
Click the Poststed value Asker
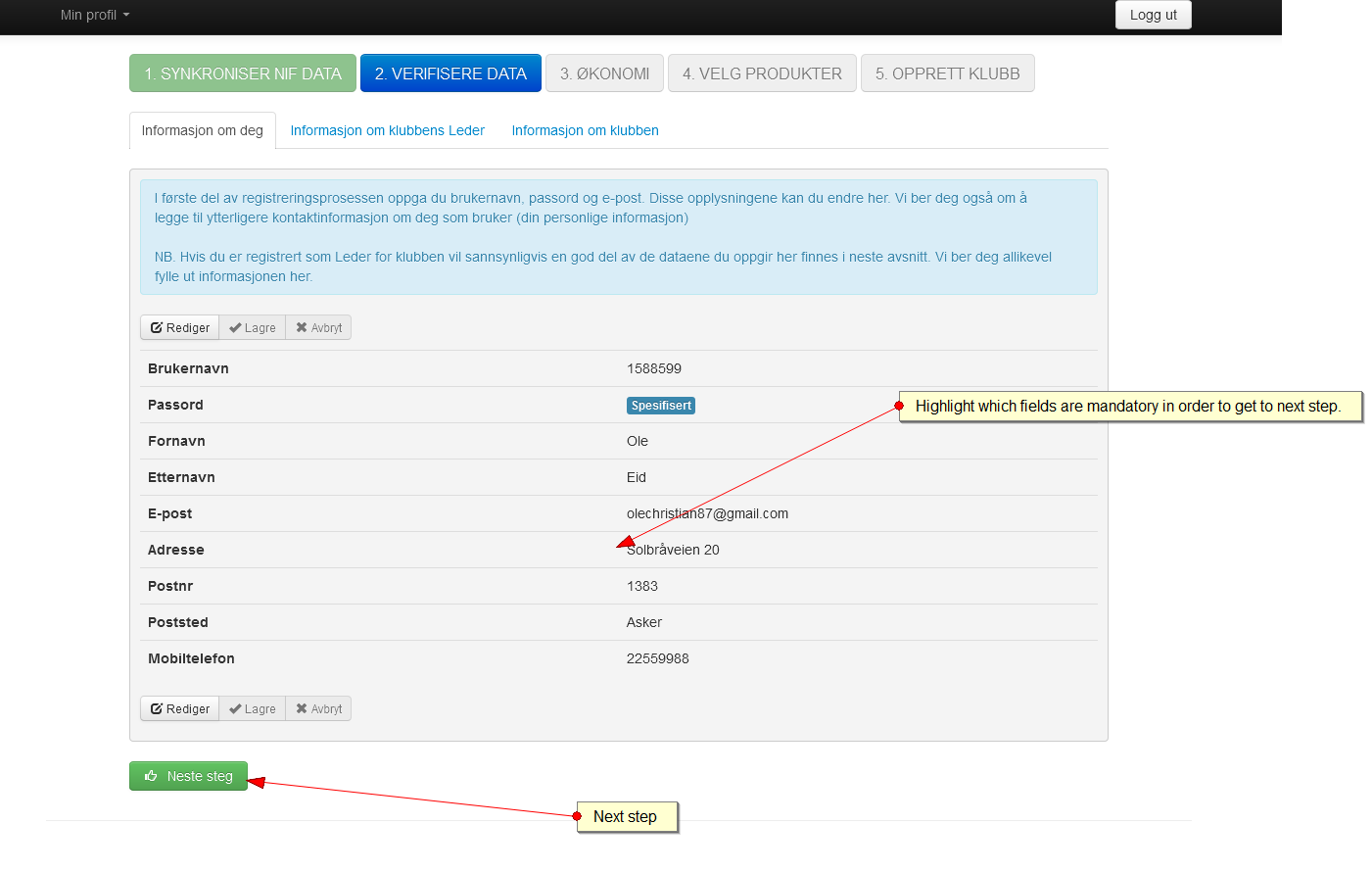[x=644, y=622]
